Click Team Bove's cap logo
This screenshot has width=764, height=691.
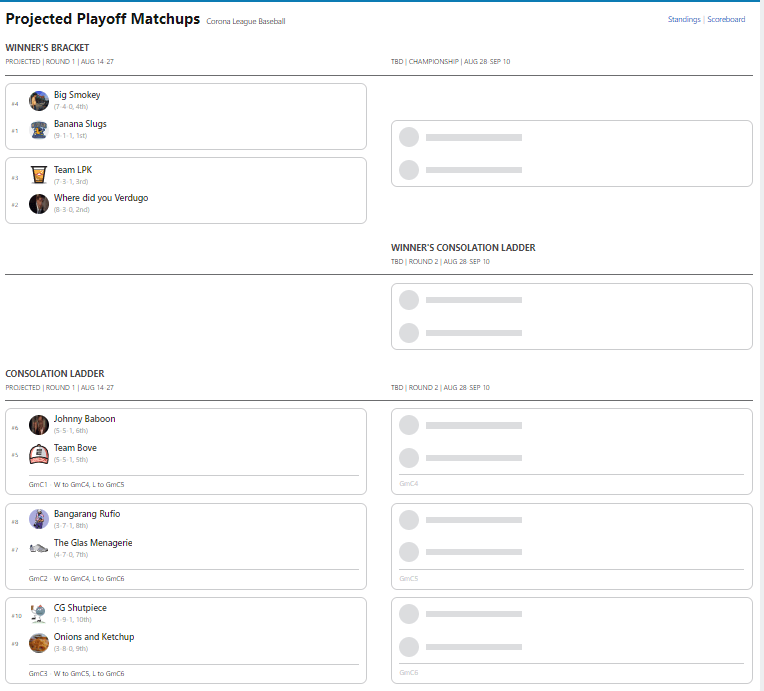click(39, 453)
